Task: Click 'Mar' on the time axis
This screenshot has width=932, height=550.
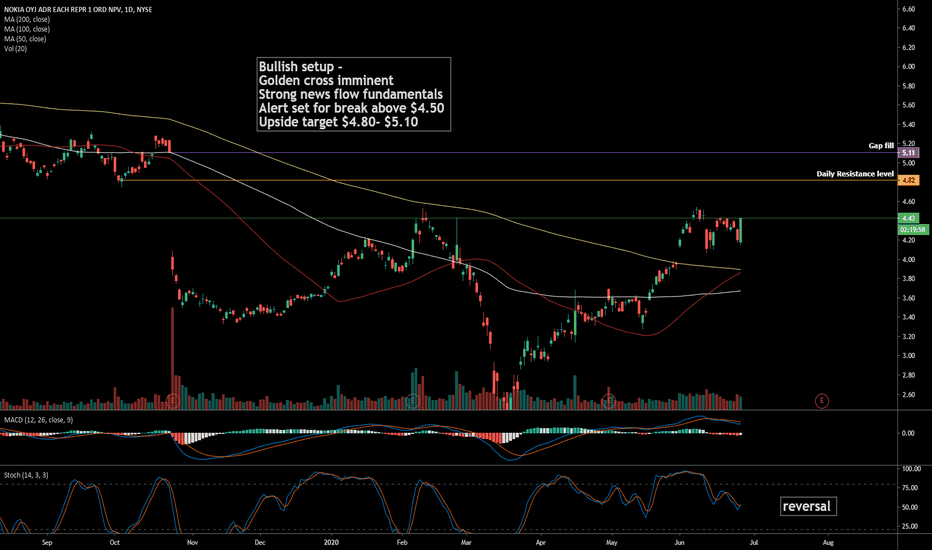Action: pyautogui.click(x=466, y=542)
